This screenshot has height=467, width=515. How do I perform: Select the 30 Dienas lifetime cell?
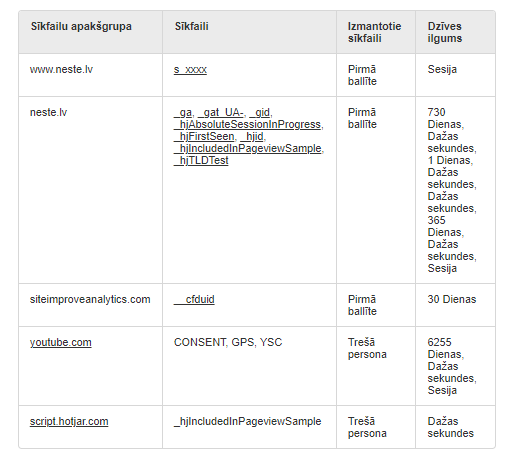click(455, 305)
